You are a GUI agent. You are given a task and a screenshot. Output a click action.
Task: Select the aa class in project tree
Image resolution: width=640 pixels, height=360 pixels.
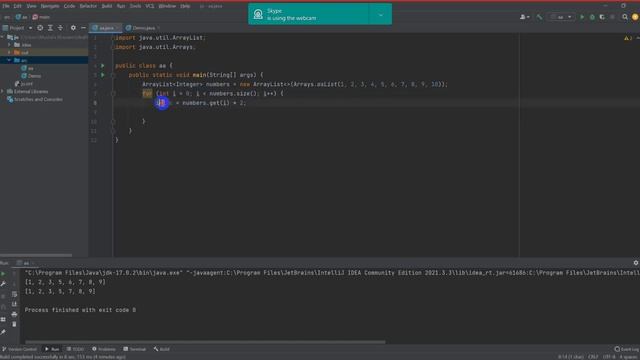tap(27, 68)
